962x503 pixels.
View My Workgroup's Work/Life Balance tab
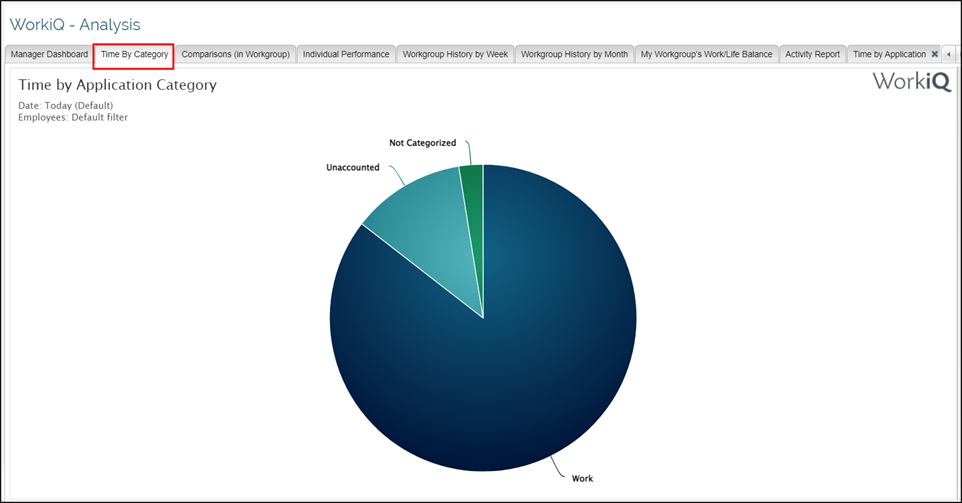click(706, 54)
